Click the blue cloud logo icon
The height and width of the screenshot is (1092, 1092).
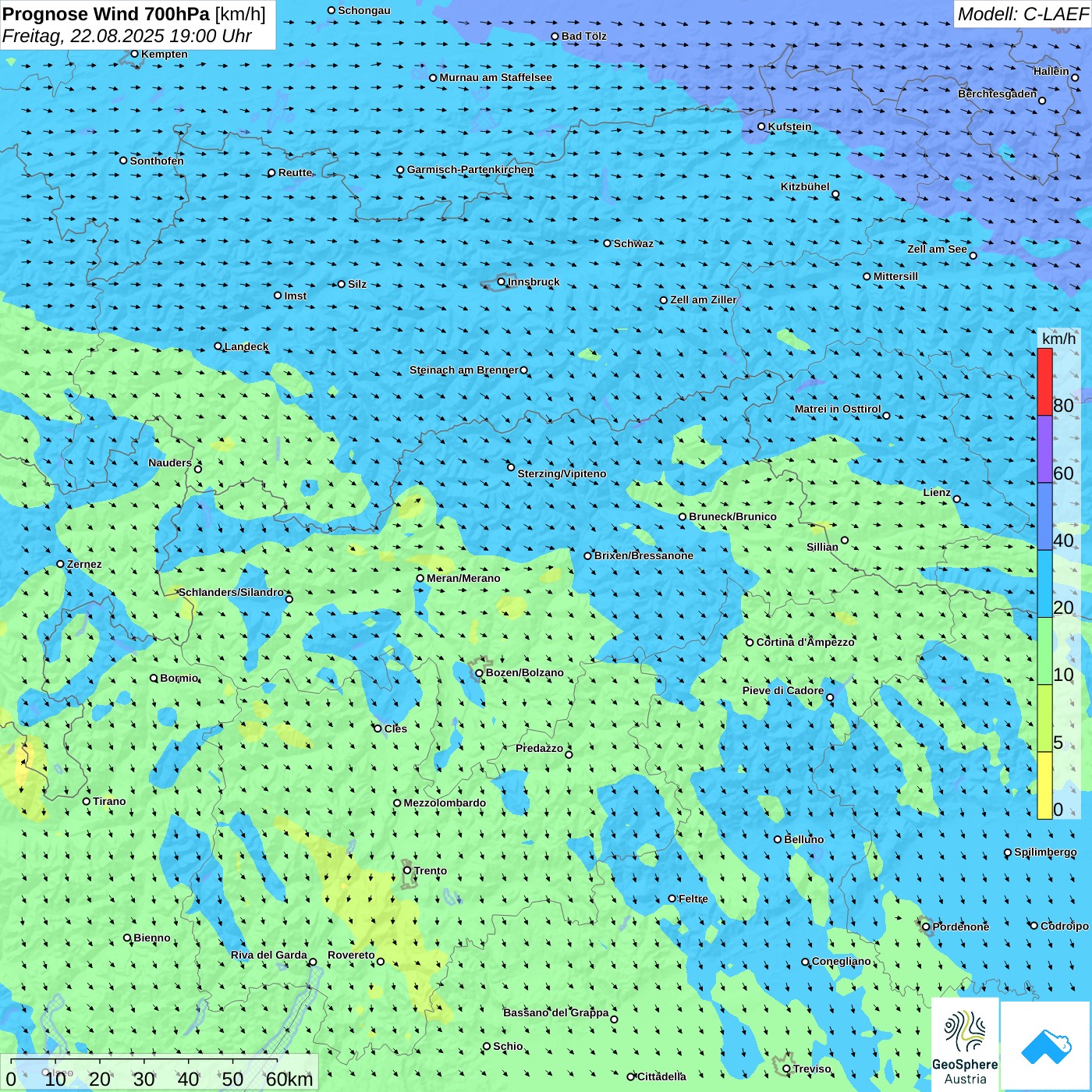tap(1046, 1046)
